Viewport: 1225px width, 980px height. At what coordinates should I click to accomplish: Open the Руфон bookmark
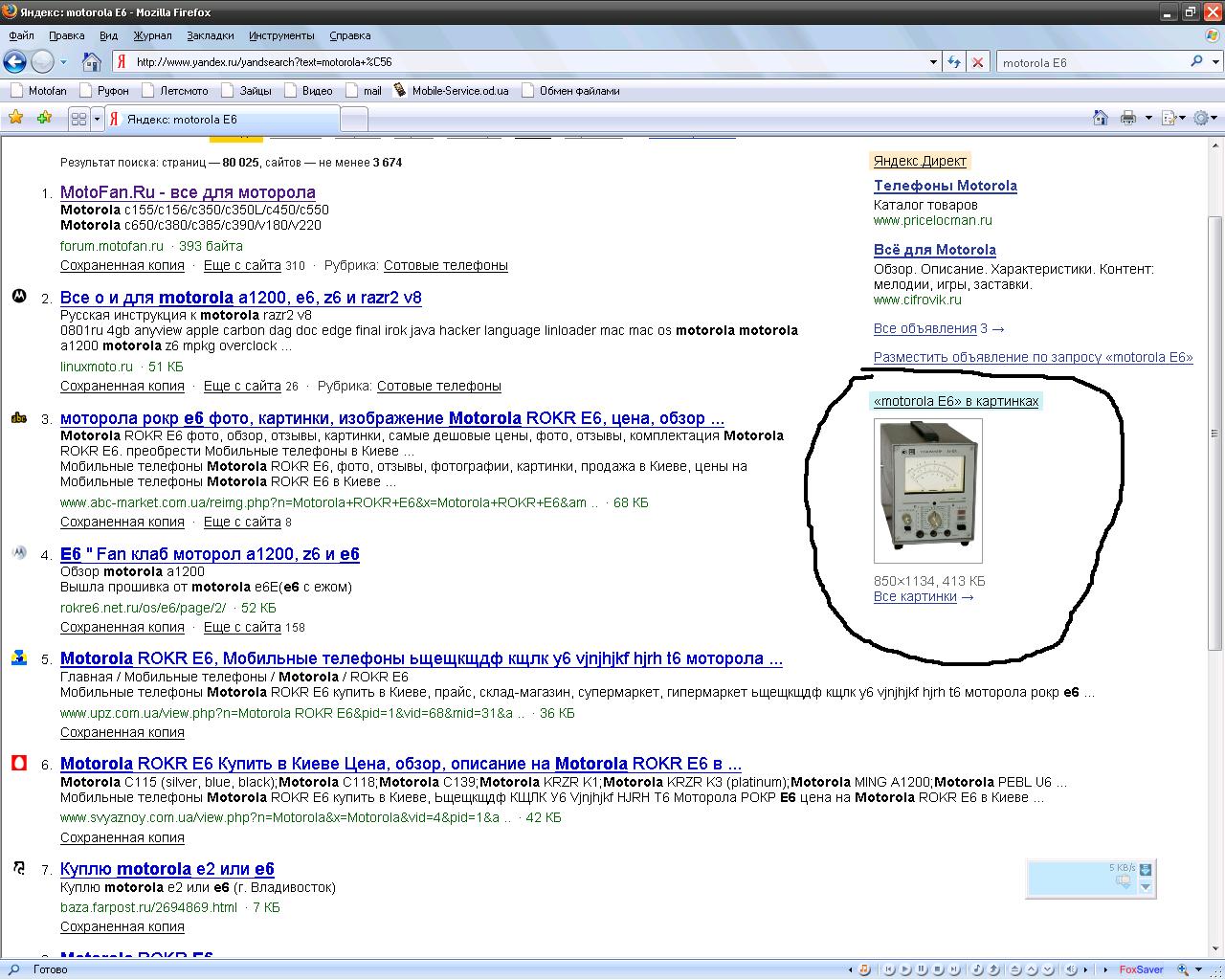click(x=103, y=91)
